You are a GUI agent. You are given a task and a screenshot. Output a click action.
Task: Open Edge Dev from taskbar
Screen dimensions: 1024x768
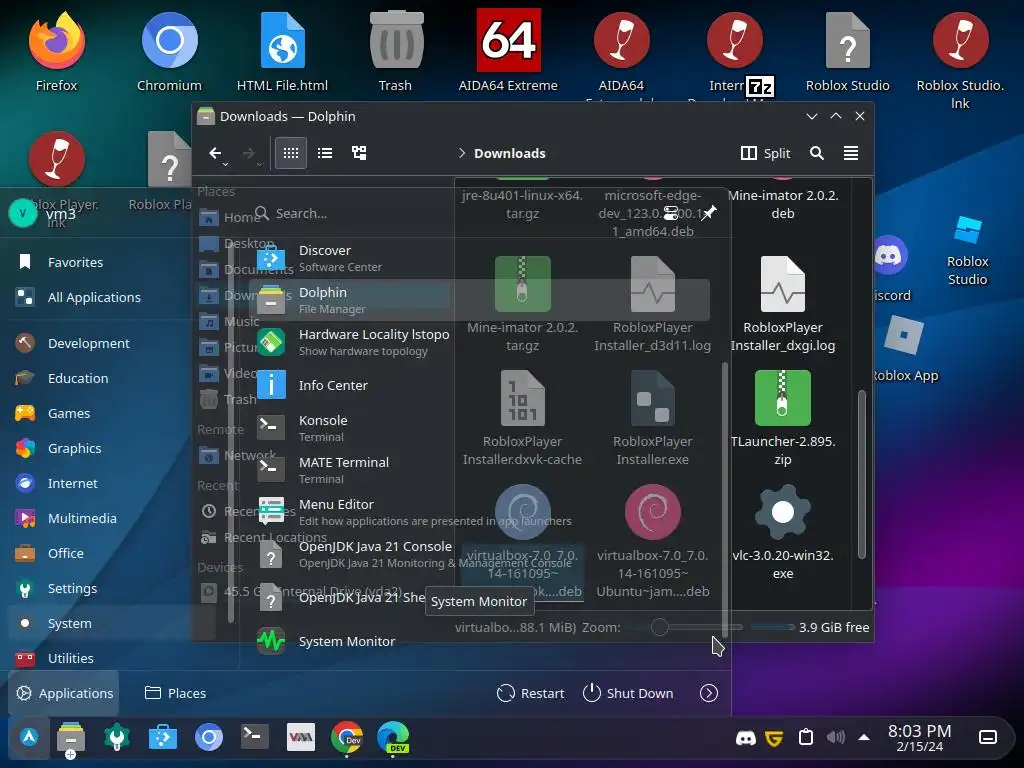(393, 737)
